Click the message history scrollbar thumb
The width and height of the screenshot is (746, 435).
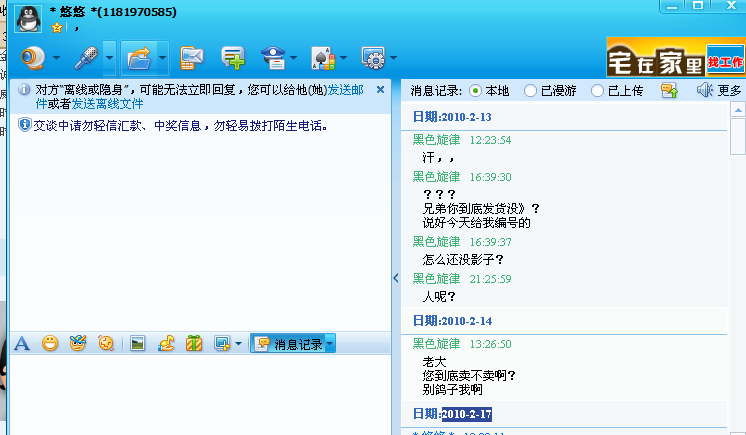tap(738, 136)
